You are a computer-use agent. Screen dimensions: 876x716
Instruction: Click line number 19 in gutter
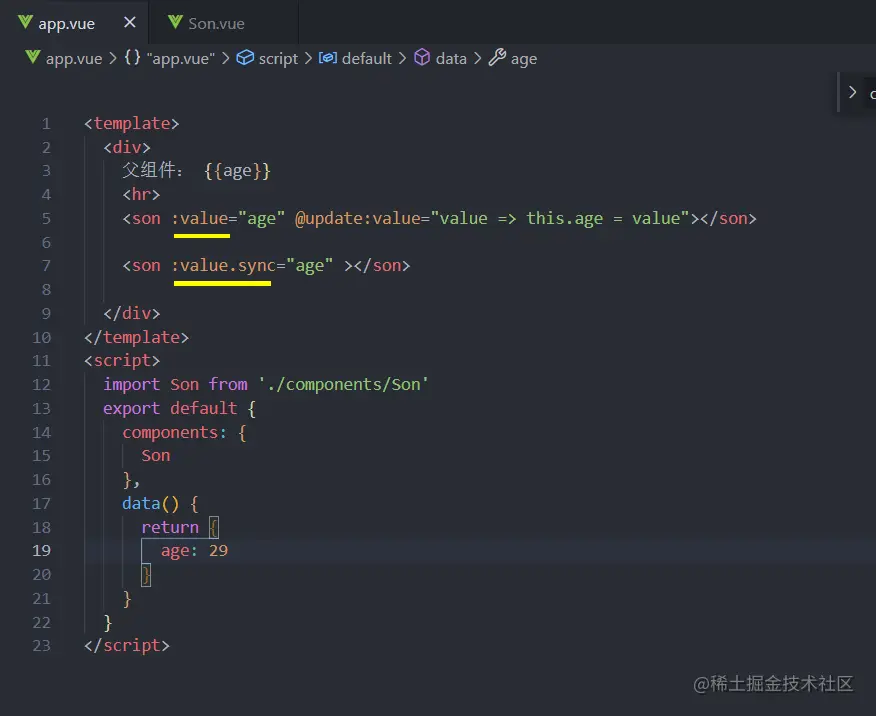[x=42, y=551]
